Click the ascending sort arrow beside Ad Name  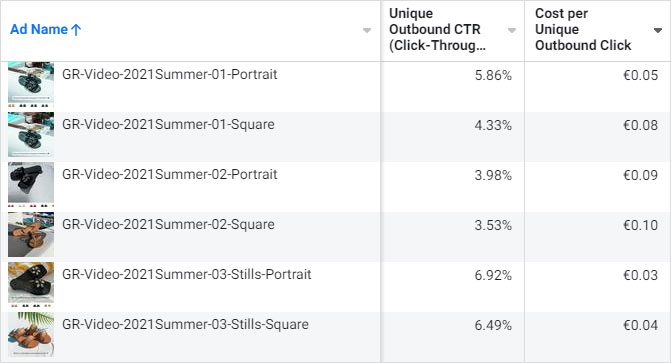[76, 30]
